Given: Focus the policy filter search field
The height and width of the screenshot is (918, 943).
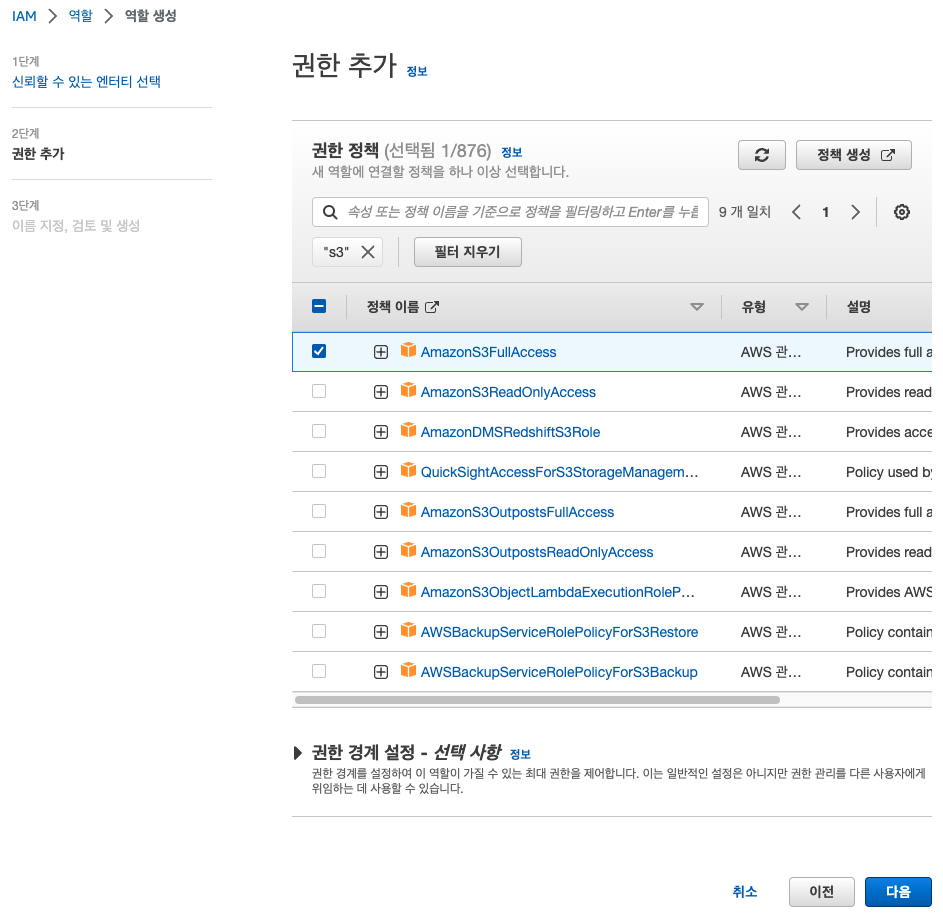Looking at the screenshot, I should (x=510, y=212).
